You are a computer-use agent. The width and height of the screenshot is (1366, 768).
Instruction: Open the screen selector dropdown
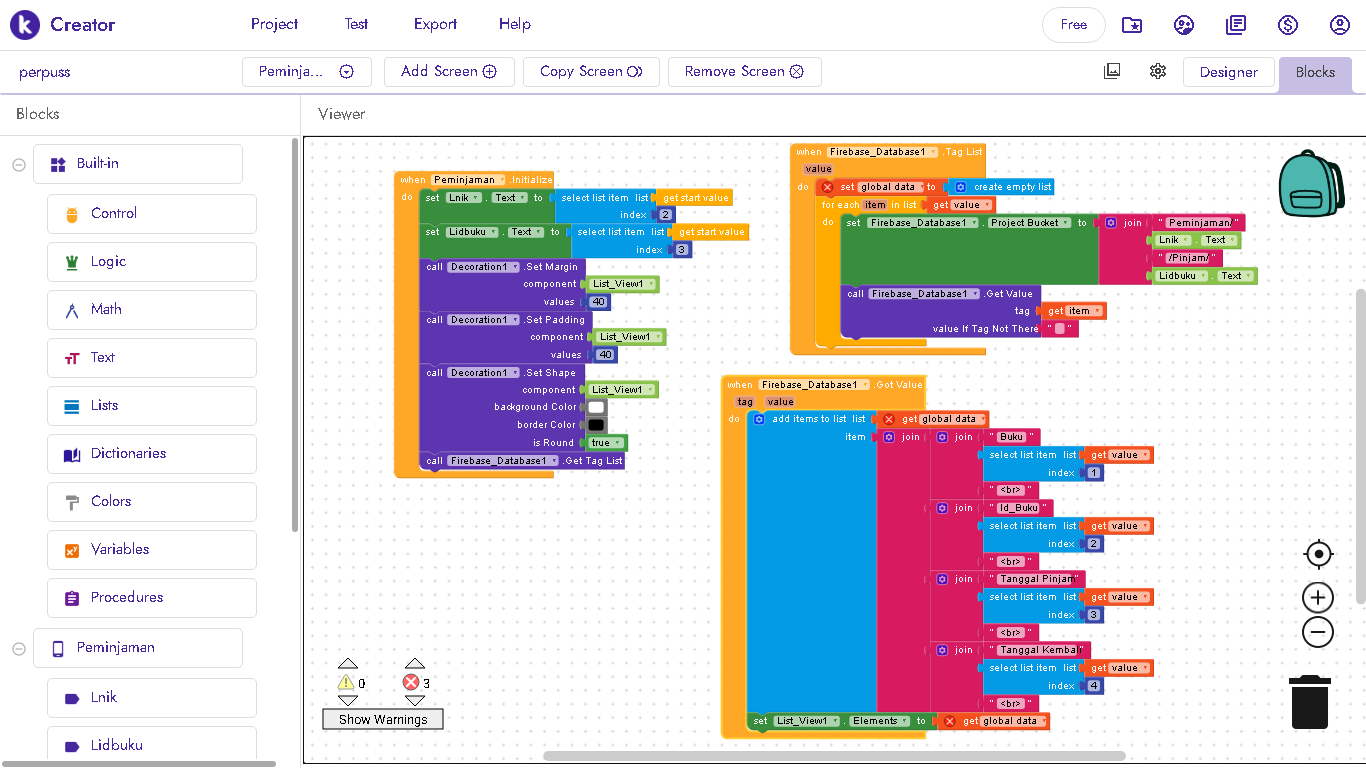(307, 72)
